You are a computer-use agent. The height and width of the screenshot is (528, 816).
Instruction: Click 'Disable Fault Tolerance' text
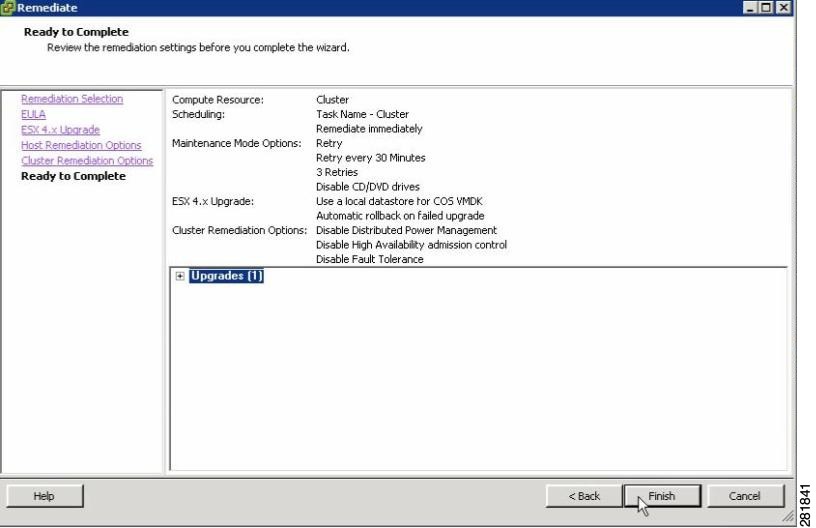tap(369, 260)
